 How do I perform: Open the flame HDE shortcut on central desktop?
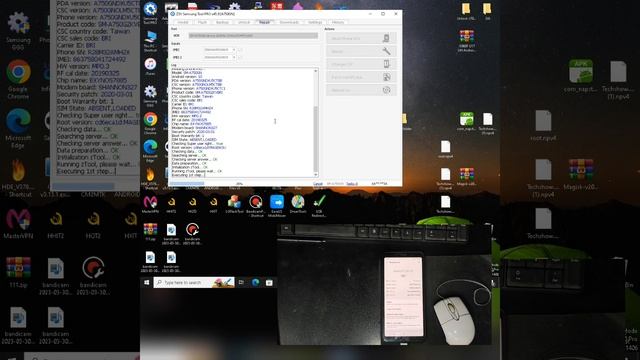coord(150,179)
